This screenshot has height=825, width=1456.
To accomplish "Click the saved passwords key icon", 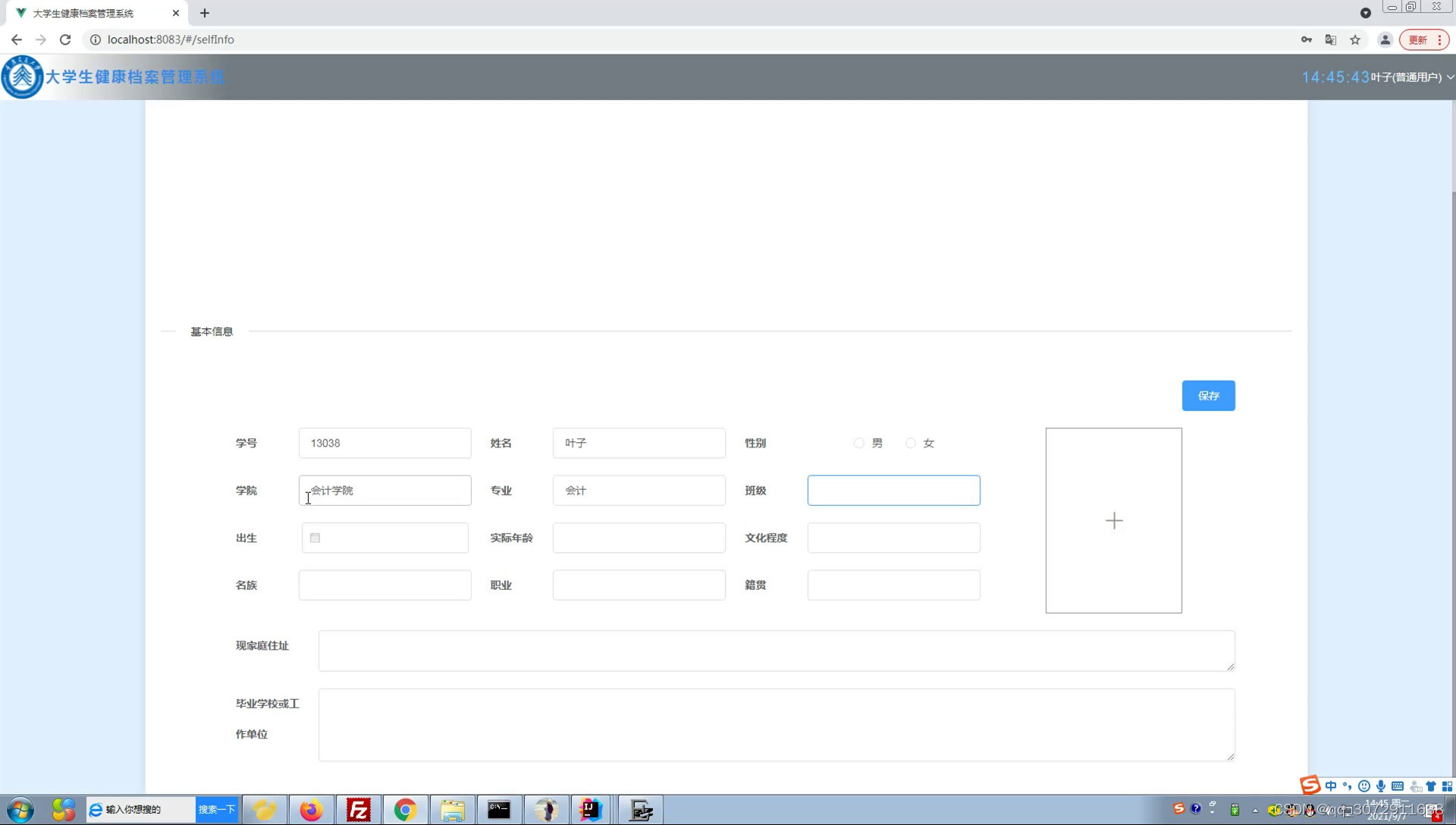I will 1306,39.
